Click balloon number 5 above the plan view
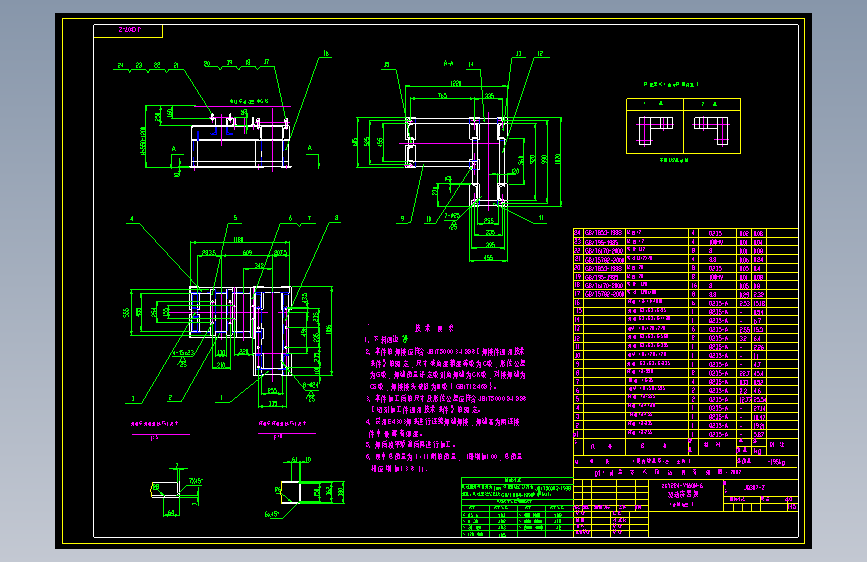 pyautogui.click(x=235, y=218)
